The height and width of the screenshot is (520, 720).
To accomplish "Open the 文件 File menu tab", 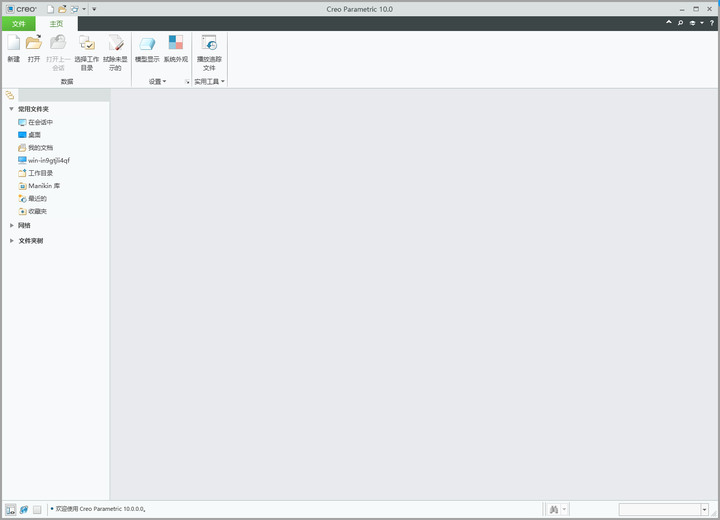I will point(19,24).
